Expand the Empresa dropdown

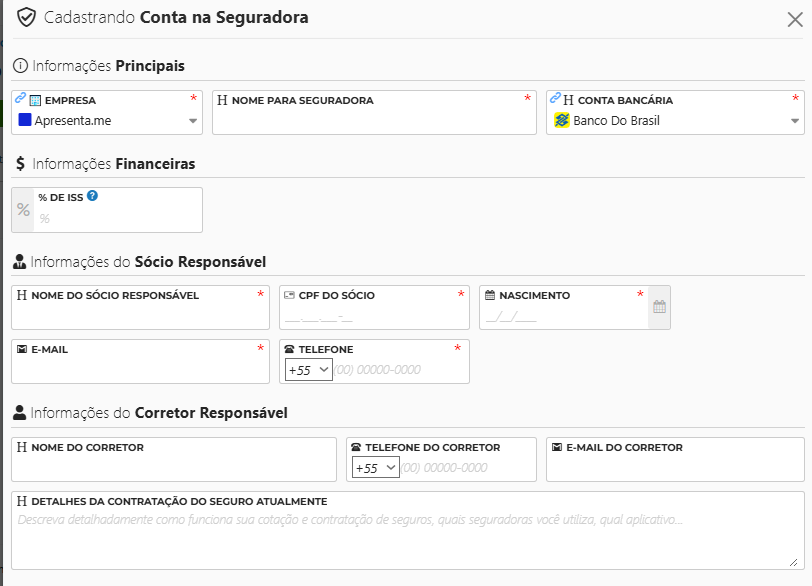pos(193,122)
